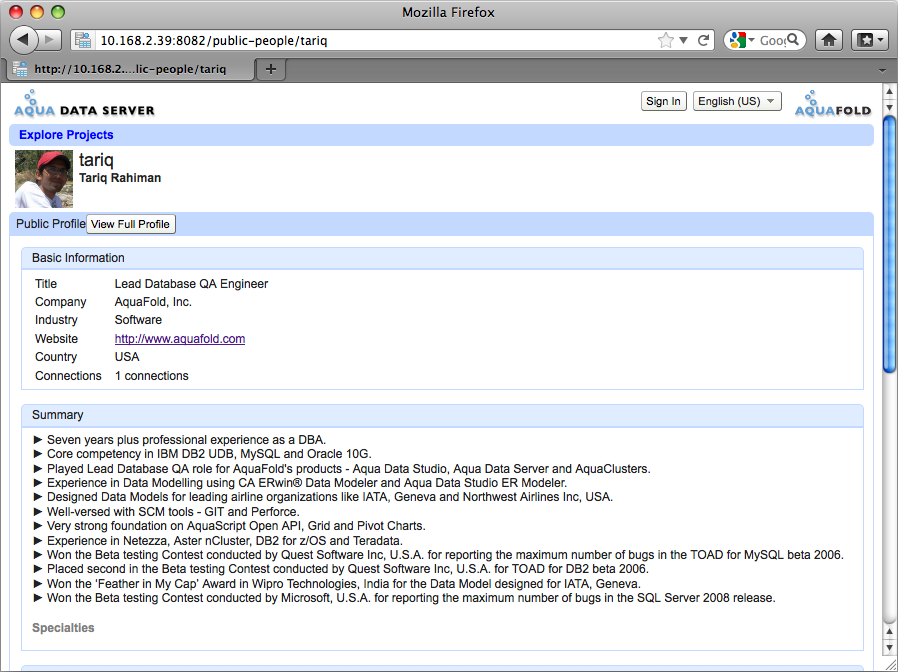Reload the page with the refresh icon

(x=703, y=40)
